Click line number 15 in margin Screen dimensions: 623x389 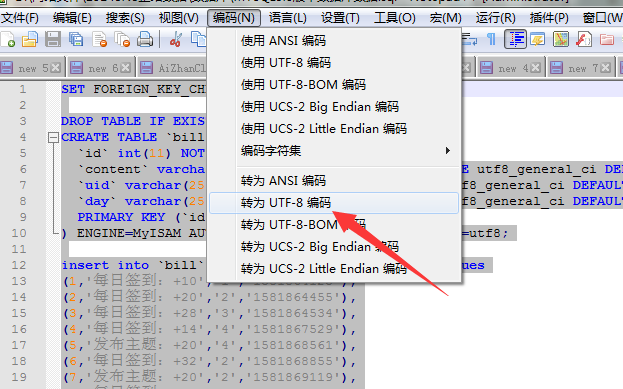[19, 313]
